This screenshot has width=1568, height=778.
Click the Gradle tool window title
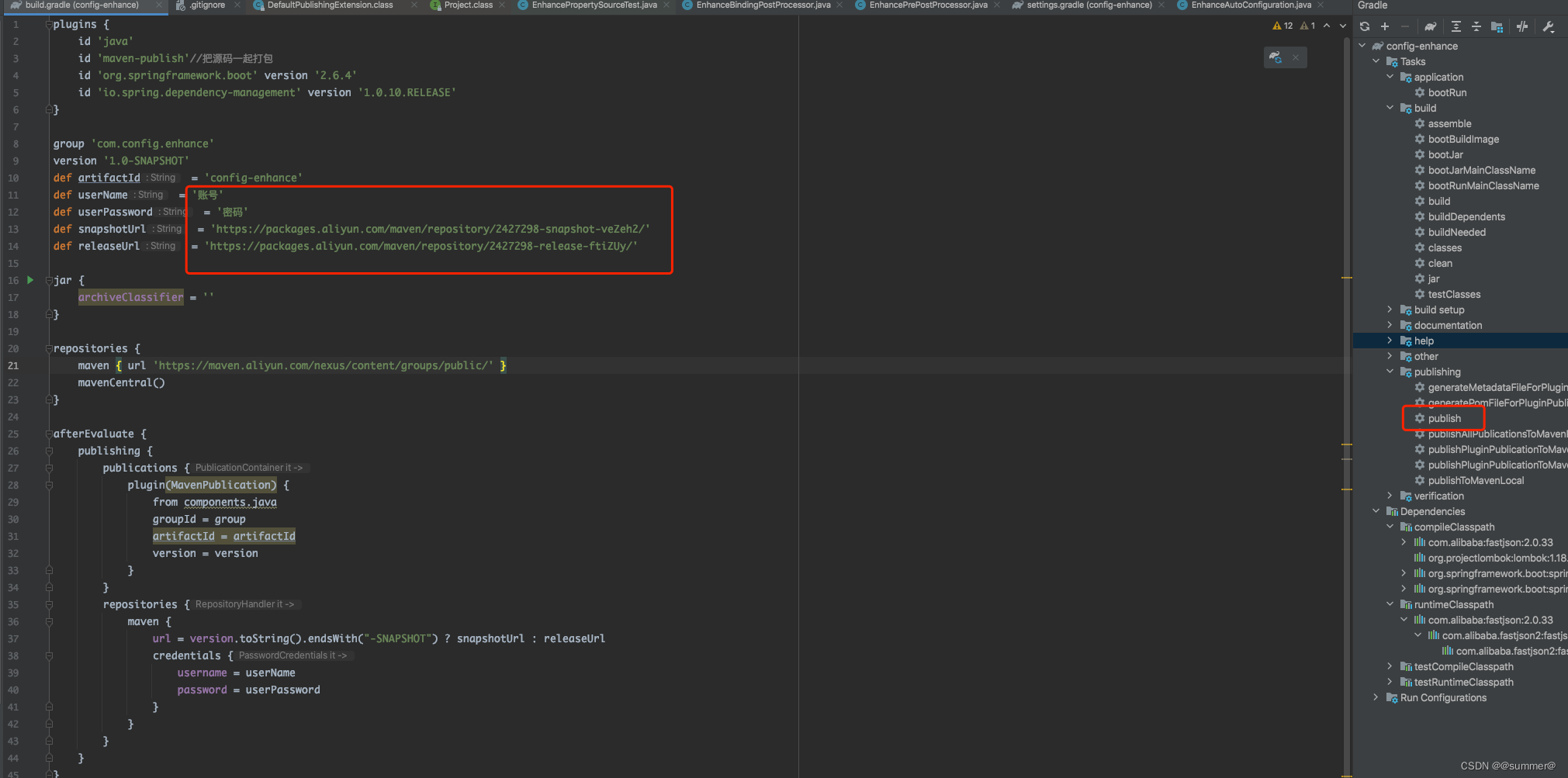[x=1372, y=5]
